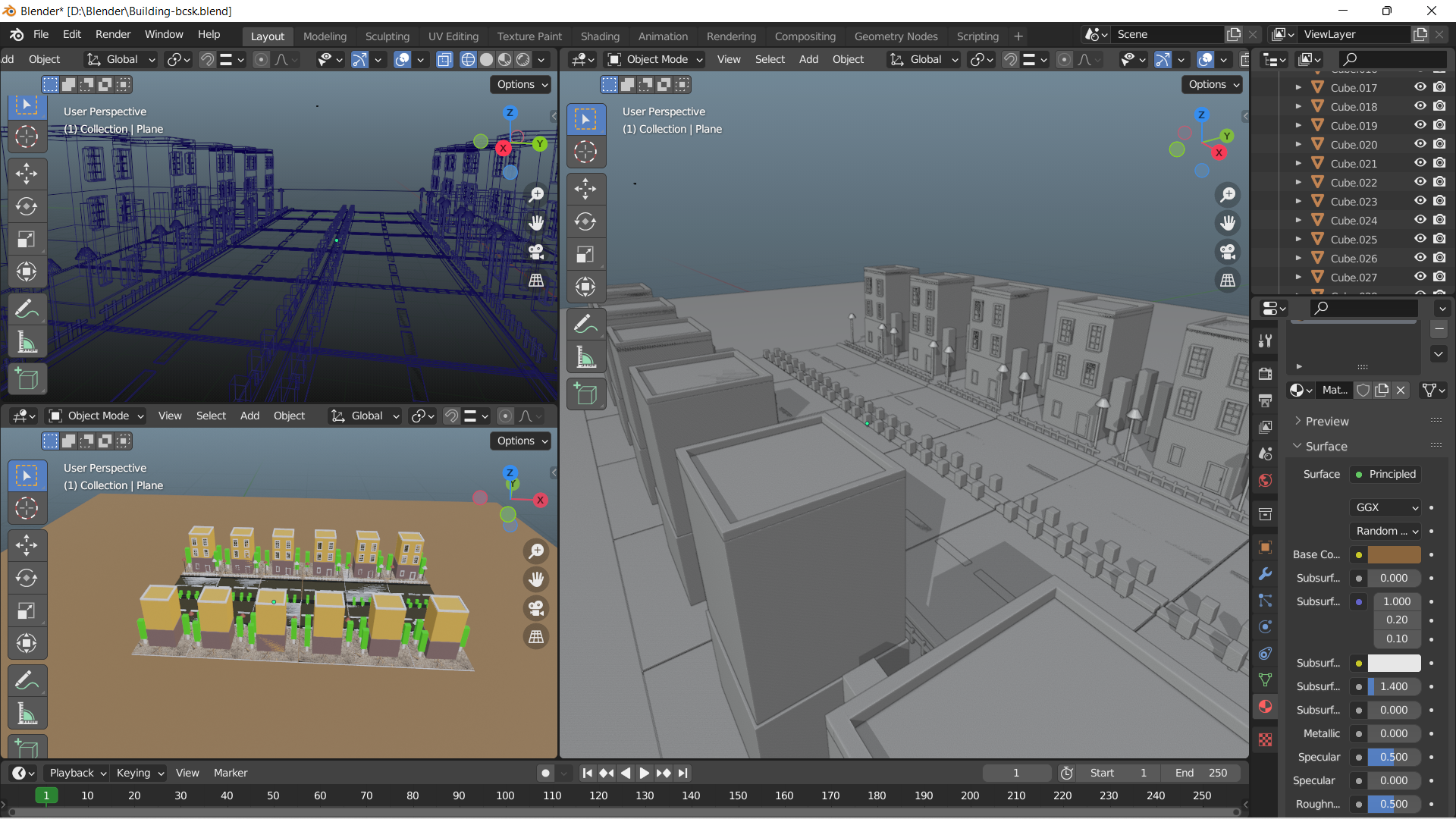
Task: Select the Rotate tool in the right viewport
Action: pyautogui.click(x=585, y=221)
